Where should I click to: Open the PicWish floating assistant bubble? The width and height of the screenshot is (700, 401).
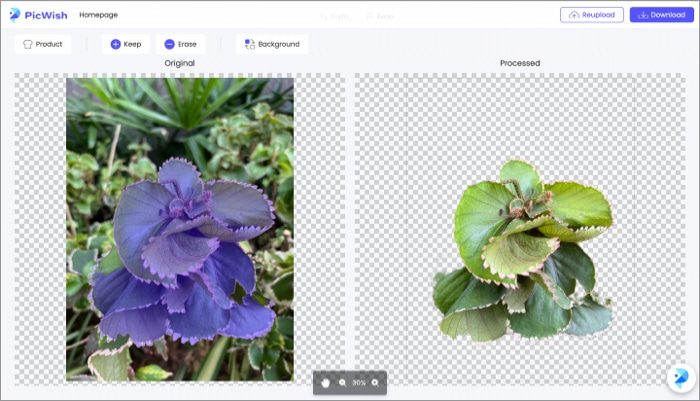click(680, 377)
